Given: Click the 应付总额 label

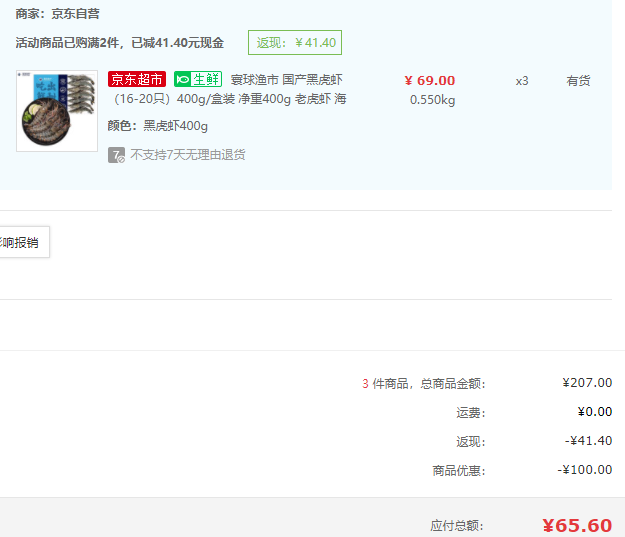Looking at the screenshot, I should [457, 526].
